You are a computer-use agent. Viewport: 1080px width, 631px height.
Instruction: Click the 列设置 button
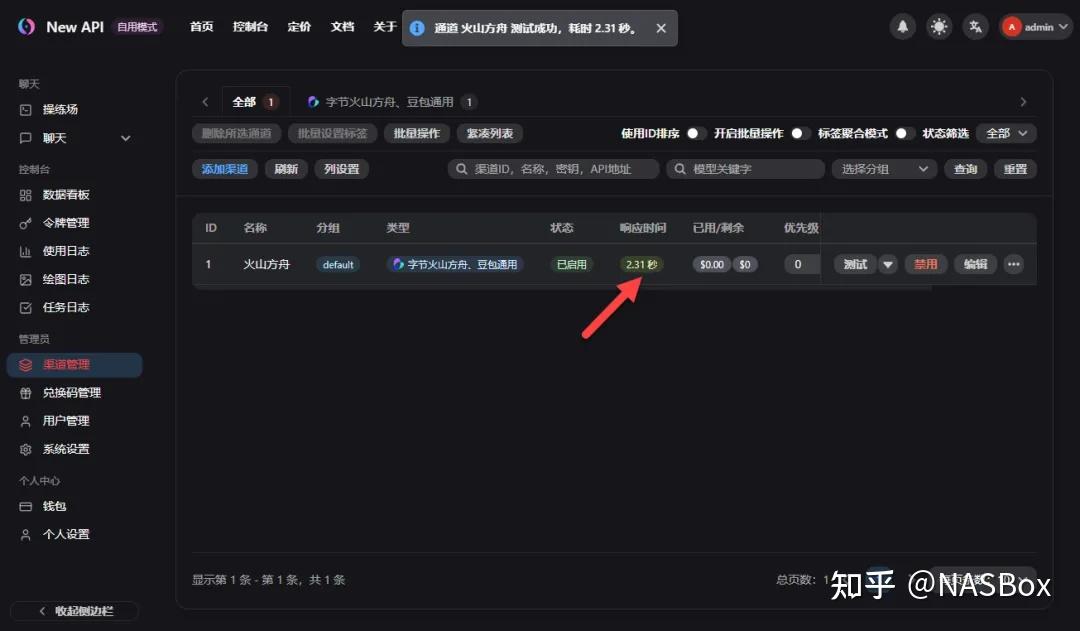coord(342,169)
